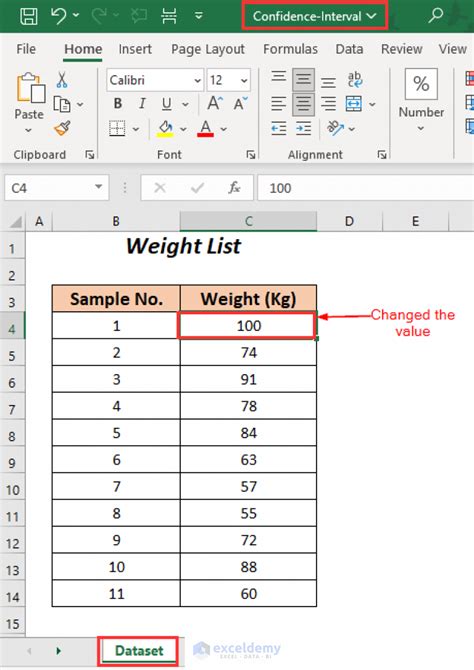Viewport: 474px width, 670px height.
Task: Click Increase Indent icon
Action: click(303, 128)
